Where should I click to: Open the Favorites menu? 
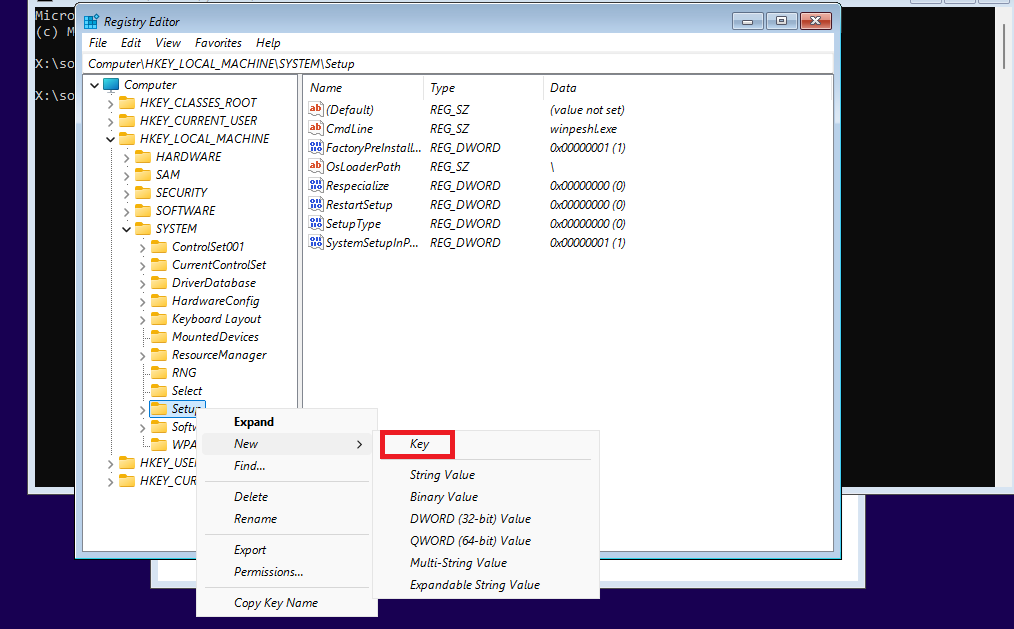pyautogui.click(x=218, y=43)
